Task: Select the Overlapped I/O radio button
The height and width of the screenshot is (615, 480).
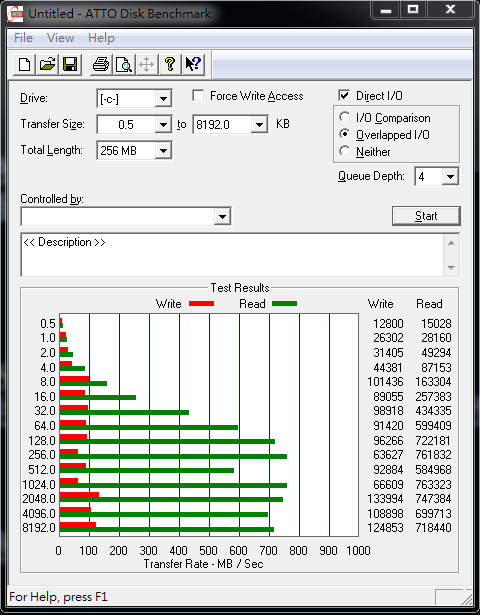Action: pos(344,134)
